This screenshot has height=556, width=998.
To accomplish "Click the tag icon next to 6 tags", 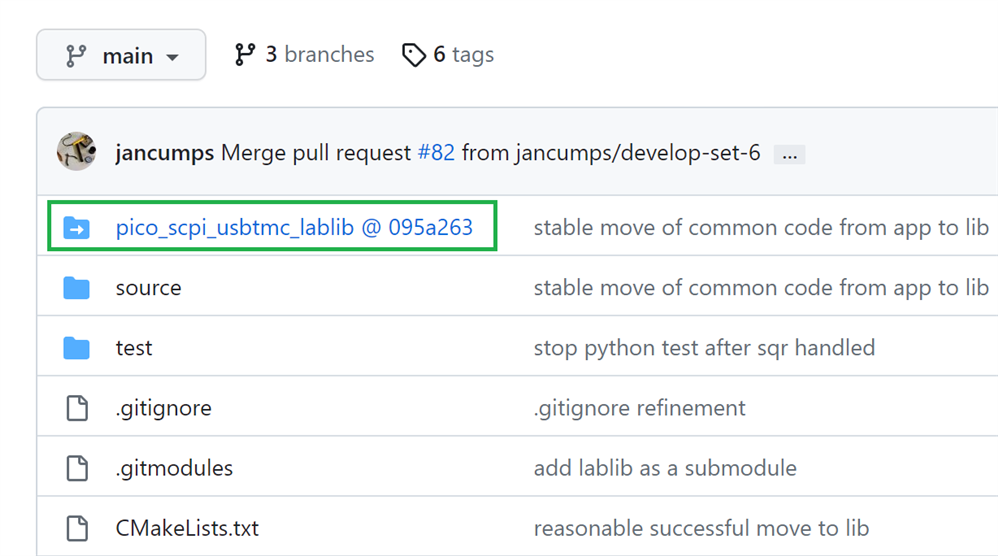I will pos(414,55).
